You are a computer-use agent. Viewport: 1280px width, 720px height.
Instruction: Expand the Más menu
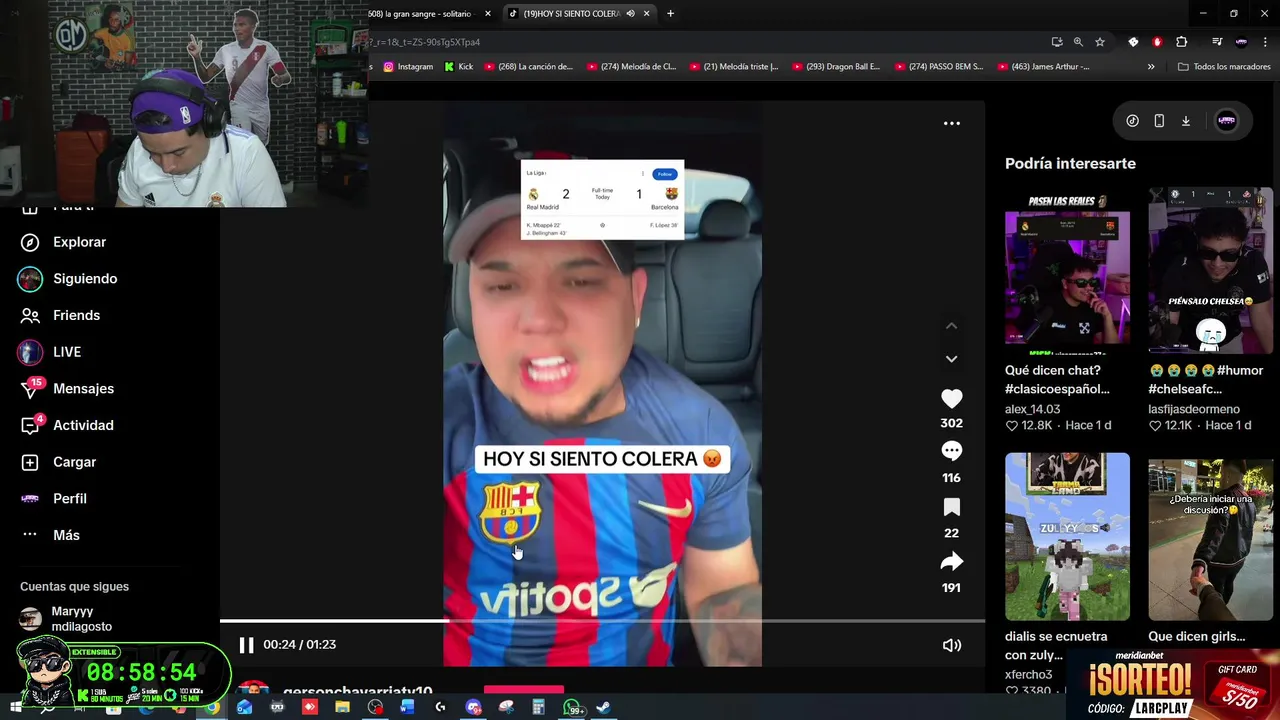coord(51,535)
